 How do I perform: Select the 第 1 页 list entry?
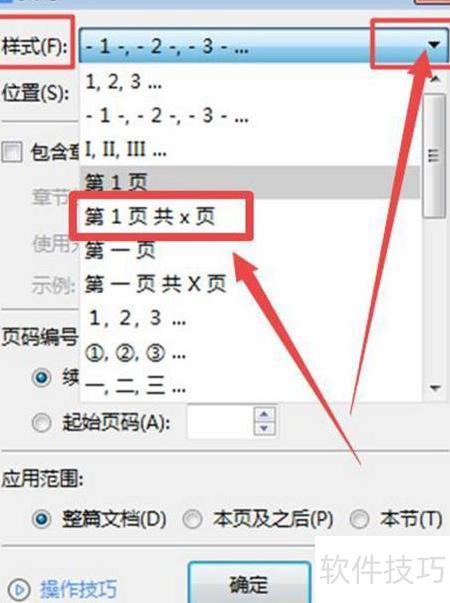[250, 182]
